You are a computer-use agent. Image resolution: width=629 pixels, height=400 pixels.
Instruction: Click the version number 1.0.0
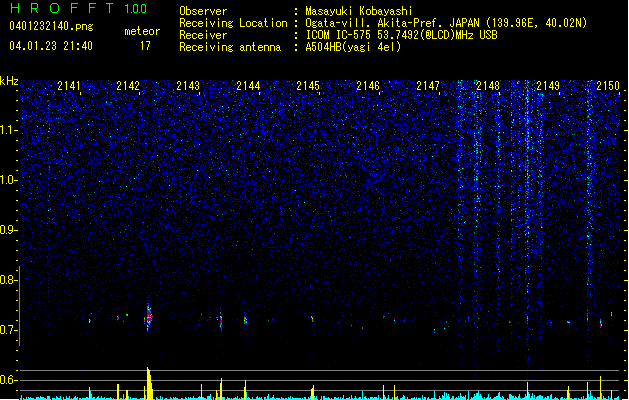tap(136, 9)
